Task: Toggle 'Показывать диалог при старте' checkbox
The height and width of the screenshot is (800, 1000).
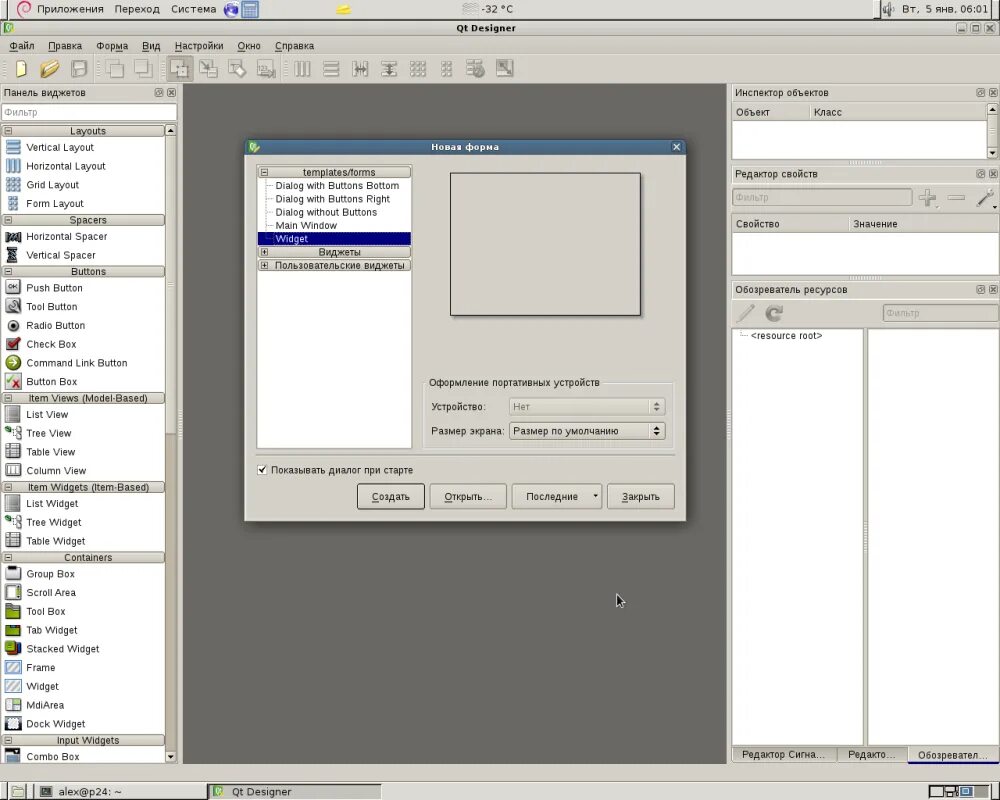Action: point(262,470)
